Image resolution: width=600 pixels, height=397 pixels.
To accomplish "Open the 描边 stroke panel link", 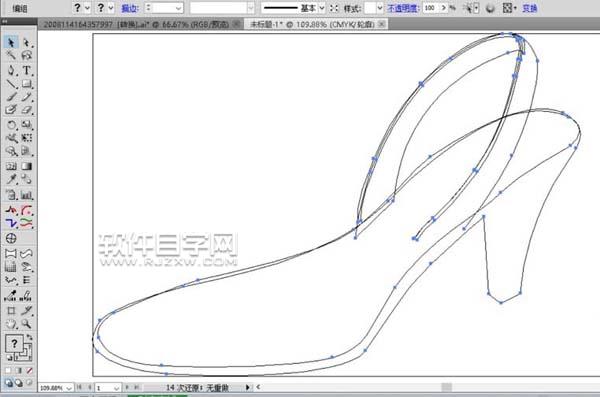I will (x=130, y=8).
